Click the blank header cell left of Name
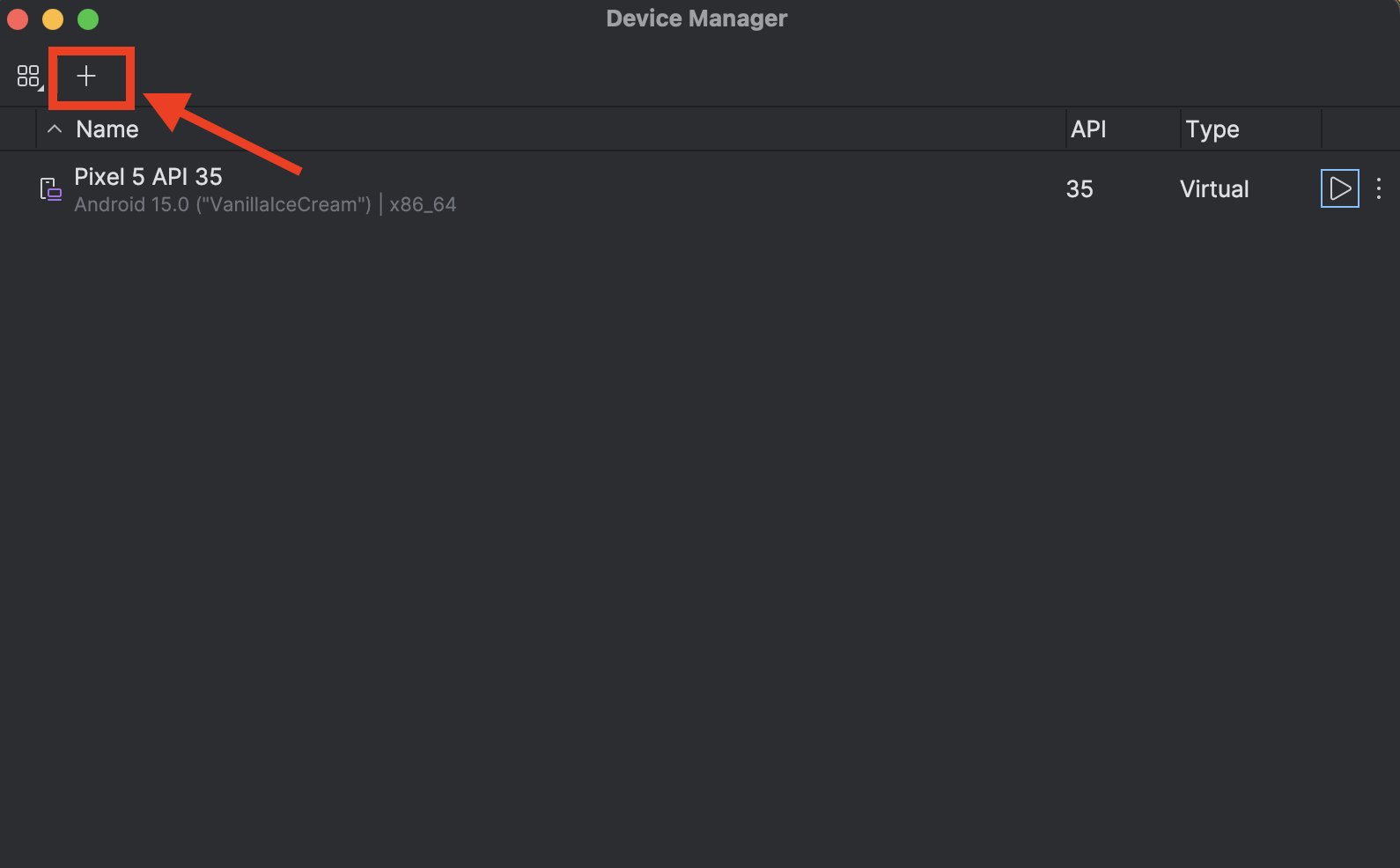The height and width of the screenshot is (868, 1400). click(x=18, y=129)
